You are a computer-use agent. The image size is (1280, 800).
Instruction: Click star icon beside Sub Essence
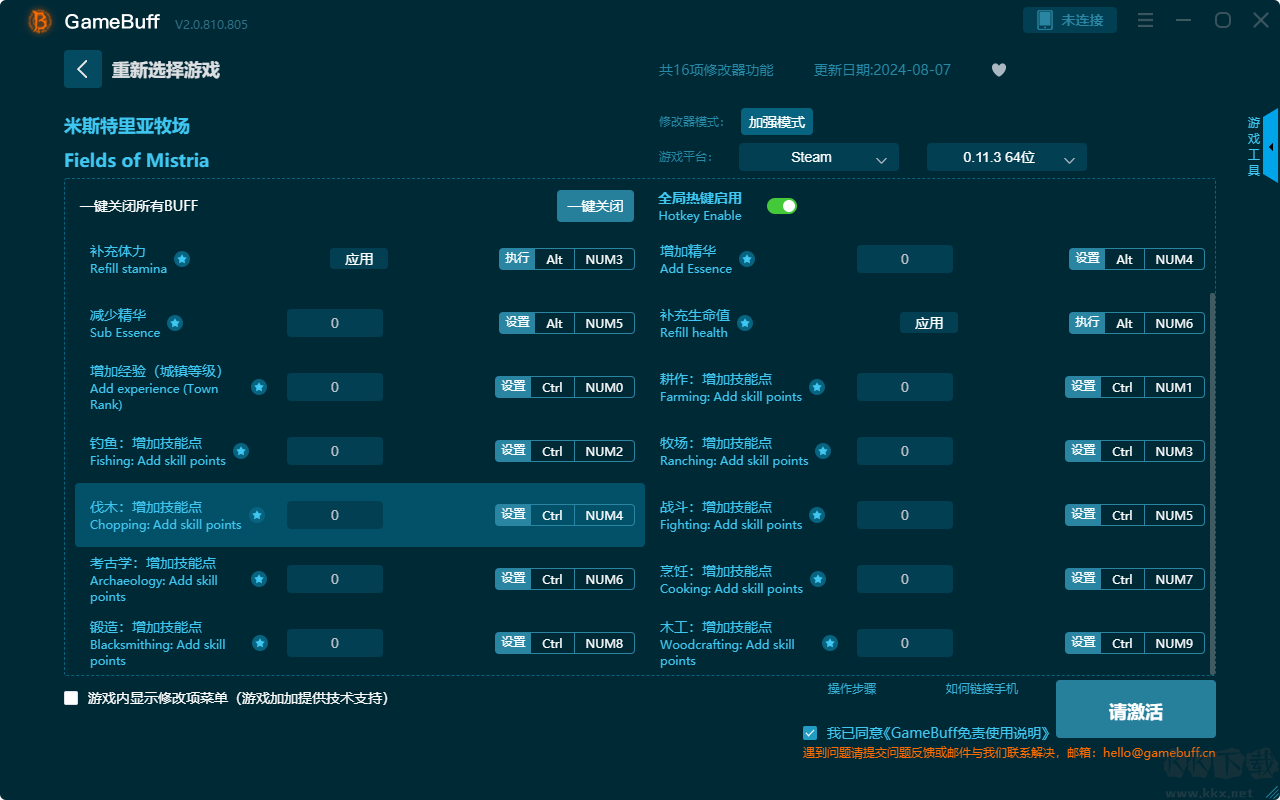point(175,323)
